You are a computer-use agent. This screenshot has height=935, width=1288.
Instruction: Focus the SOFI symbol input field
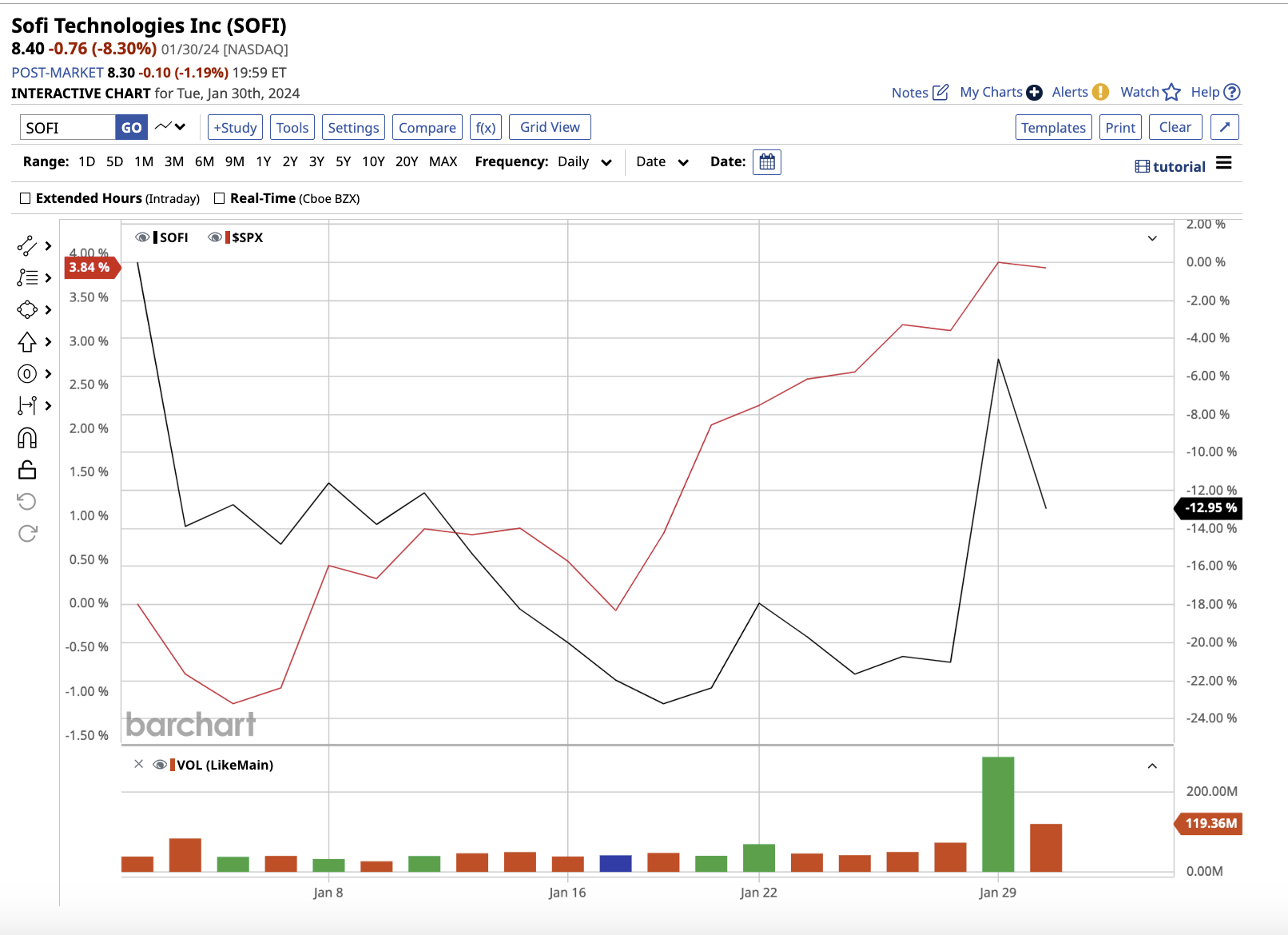pos(68,127)
